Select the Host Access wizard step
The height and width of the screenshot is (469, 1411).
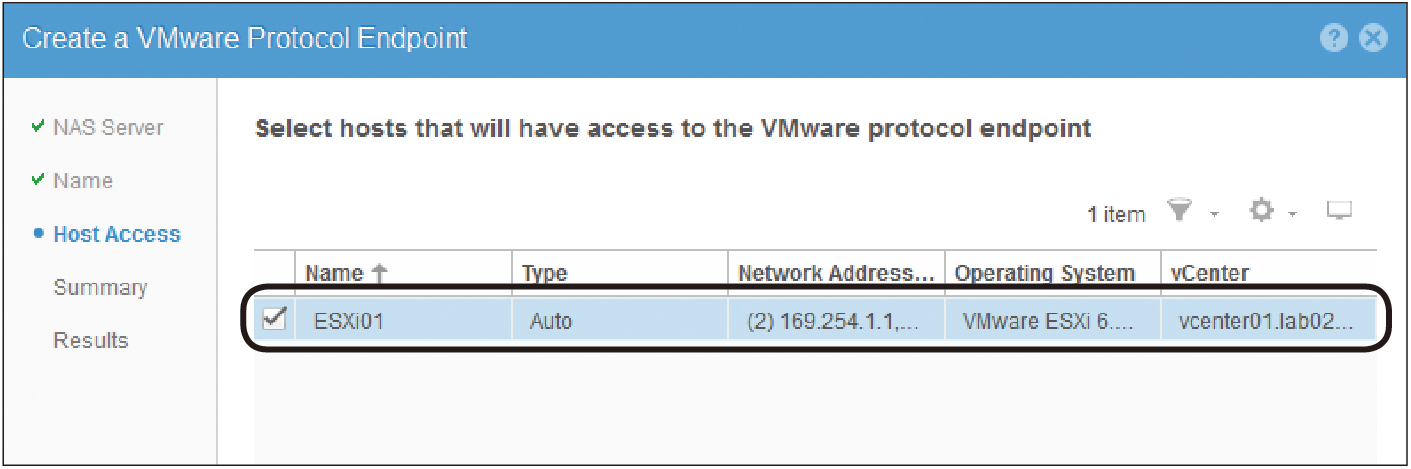(x=117, y=234)
